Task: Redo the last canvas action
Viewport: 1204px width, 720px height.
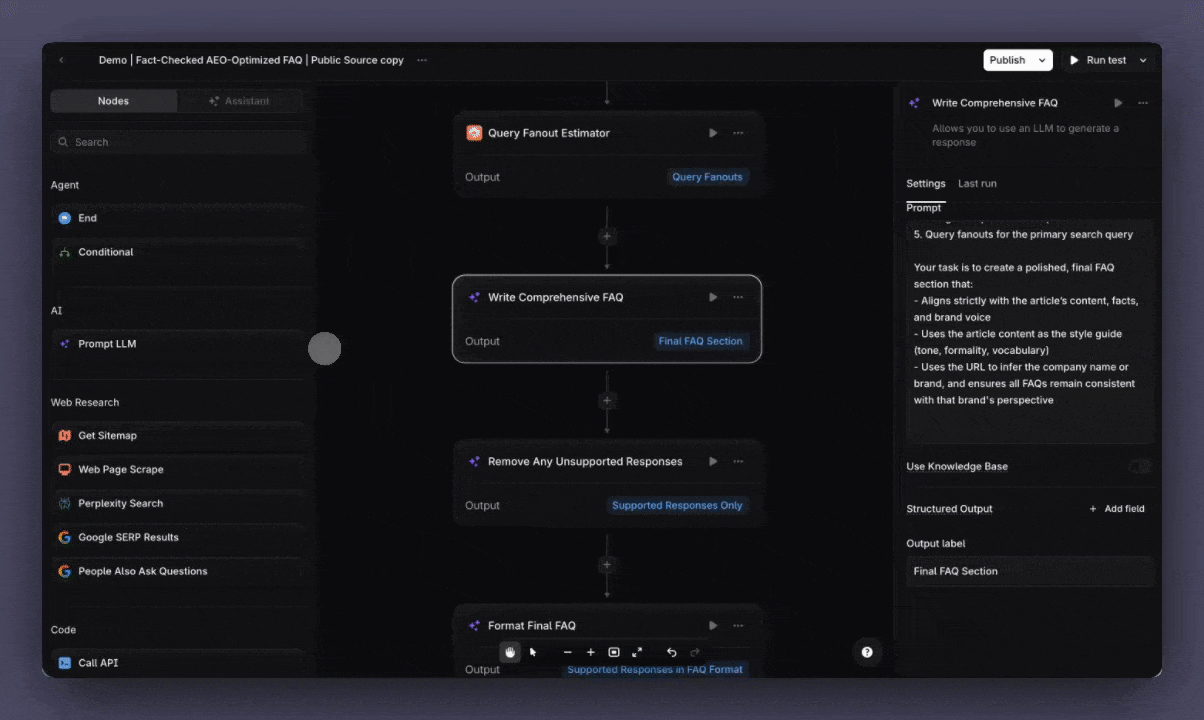Action: click(x=695, y=652)
